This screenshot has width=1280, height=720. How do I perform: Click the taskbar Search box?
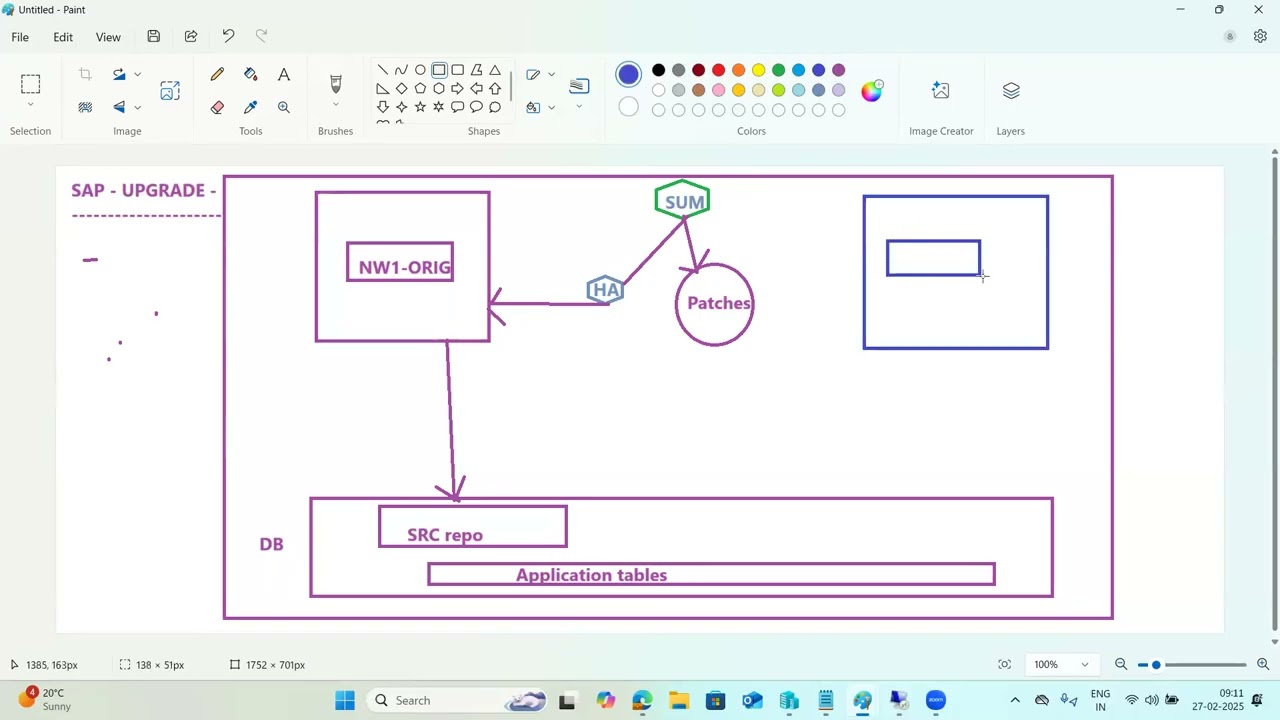pos(458,700)
